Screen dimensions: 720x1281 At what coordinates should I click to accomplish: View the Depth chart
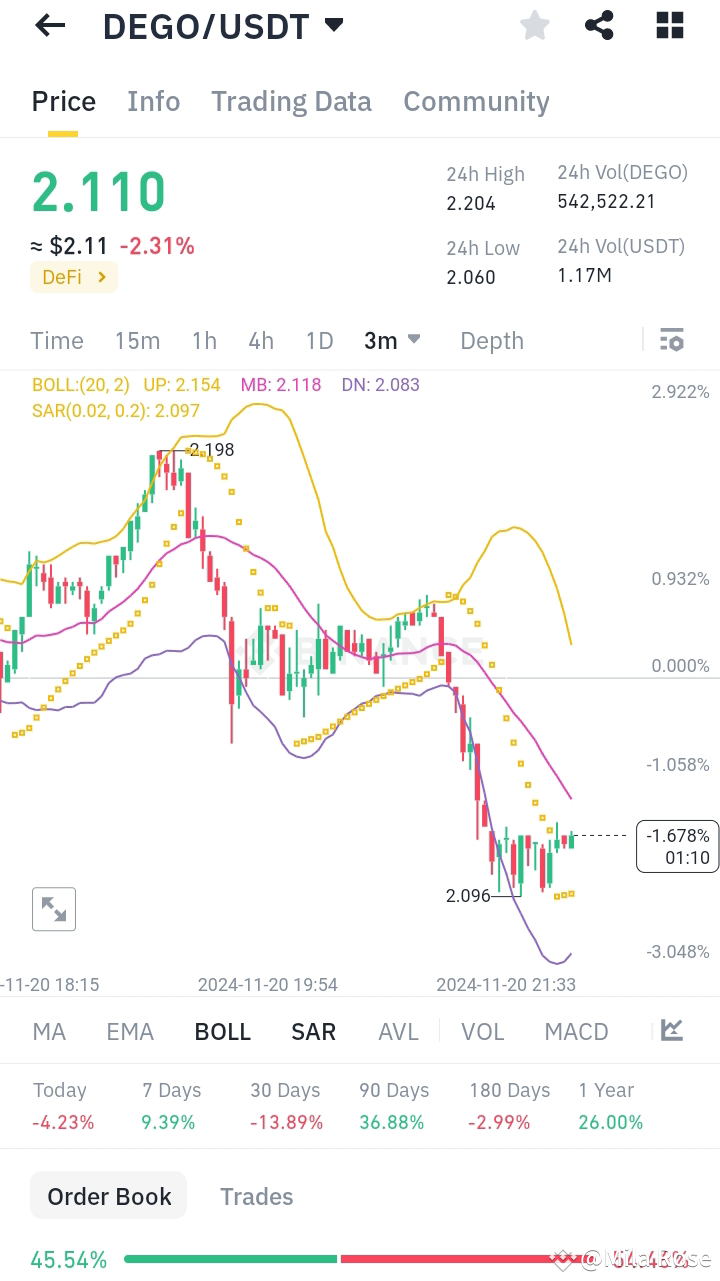[x=491, y=340]
